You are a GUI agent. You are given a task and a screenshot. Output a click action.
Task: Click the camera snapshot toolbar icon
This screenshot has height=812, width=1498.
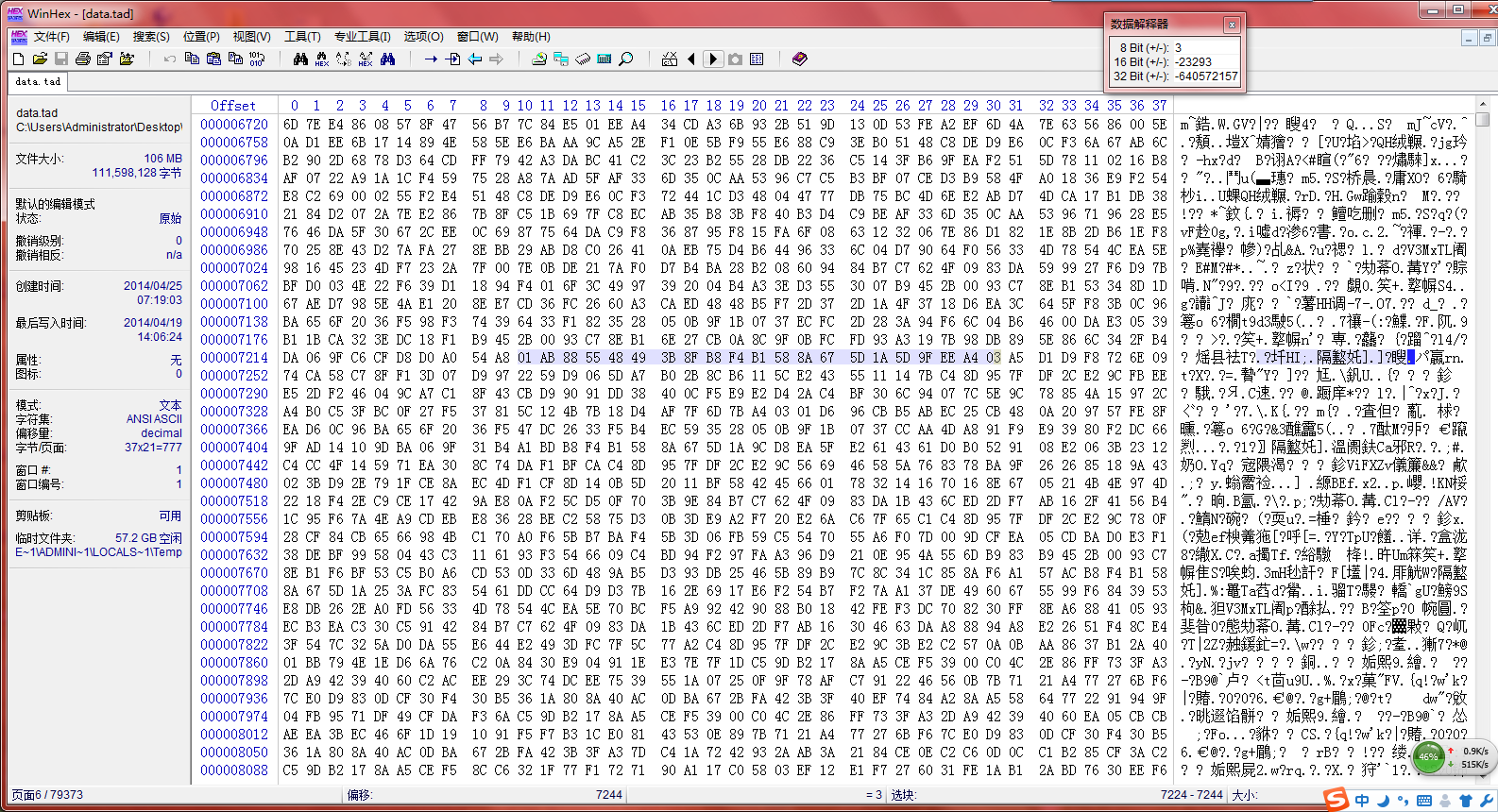[735, 59]
